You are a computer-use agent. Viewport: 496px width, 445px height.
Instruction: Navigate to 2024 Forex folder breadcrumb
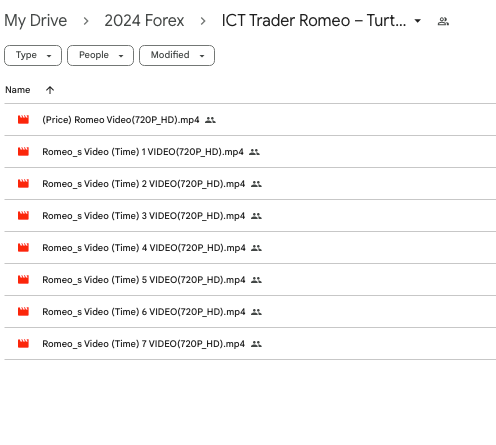click(144, 21)
